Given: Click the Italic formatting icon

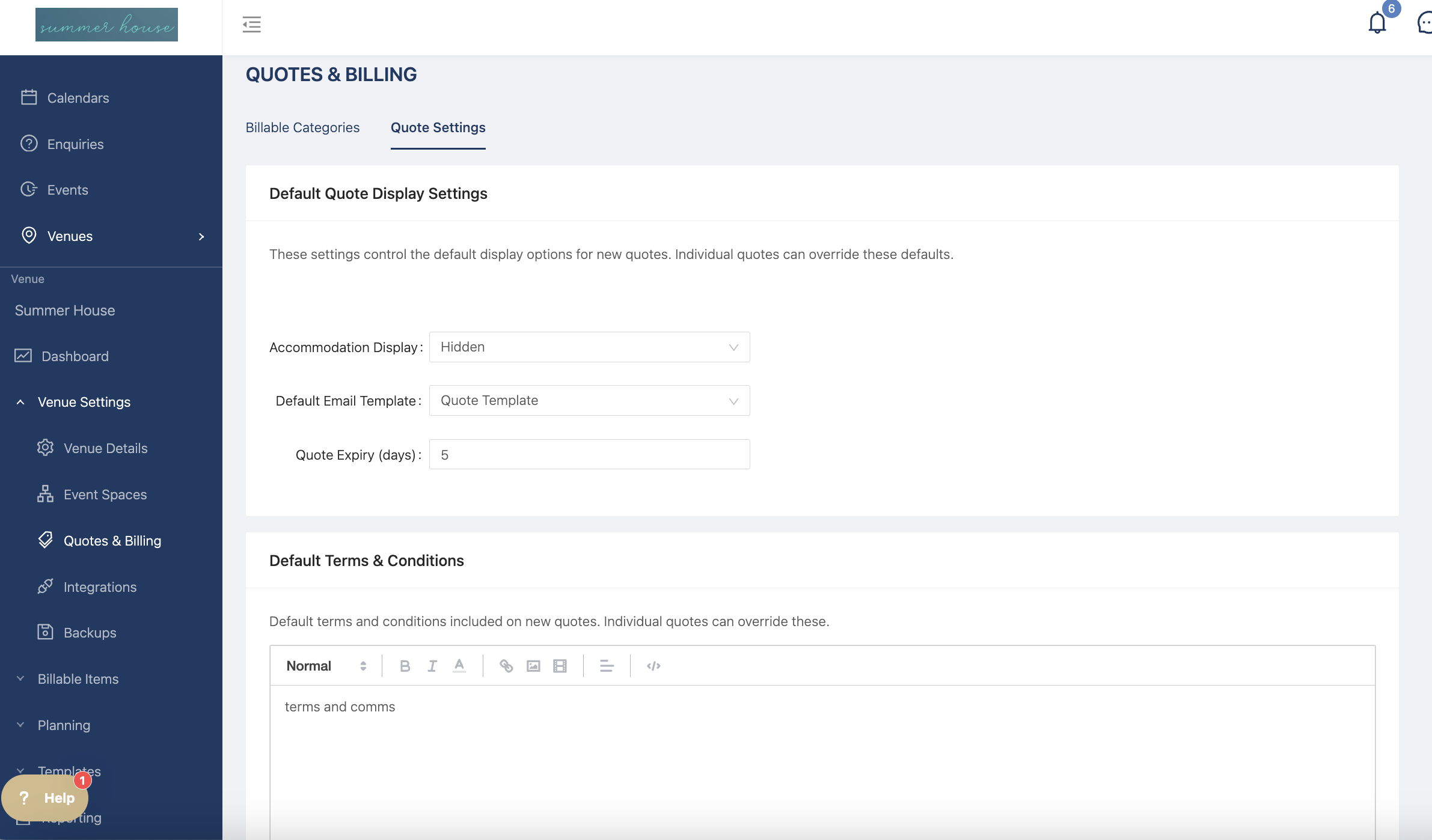Looking at the screenshot, I should pos(432,666).
